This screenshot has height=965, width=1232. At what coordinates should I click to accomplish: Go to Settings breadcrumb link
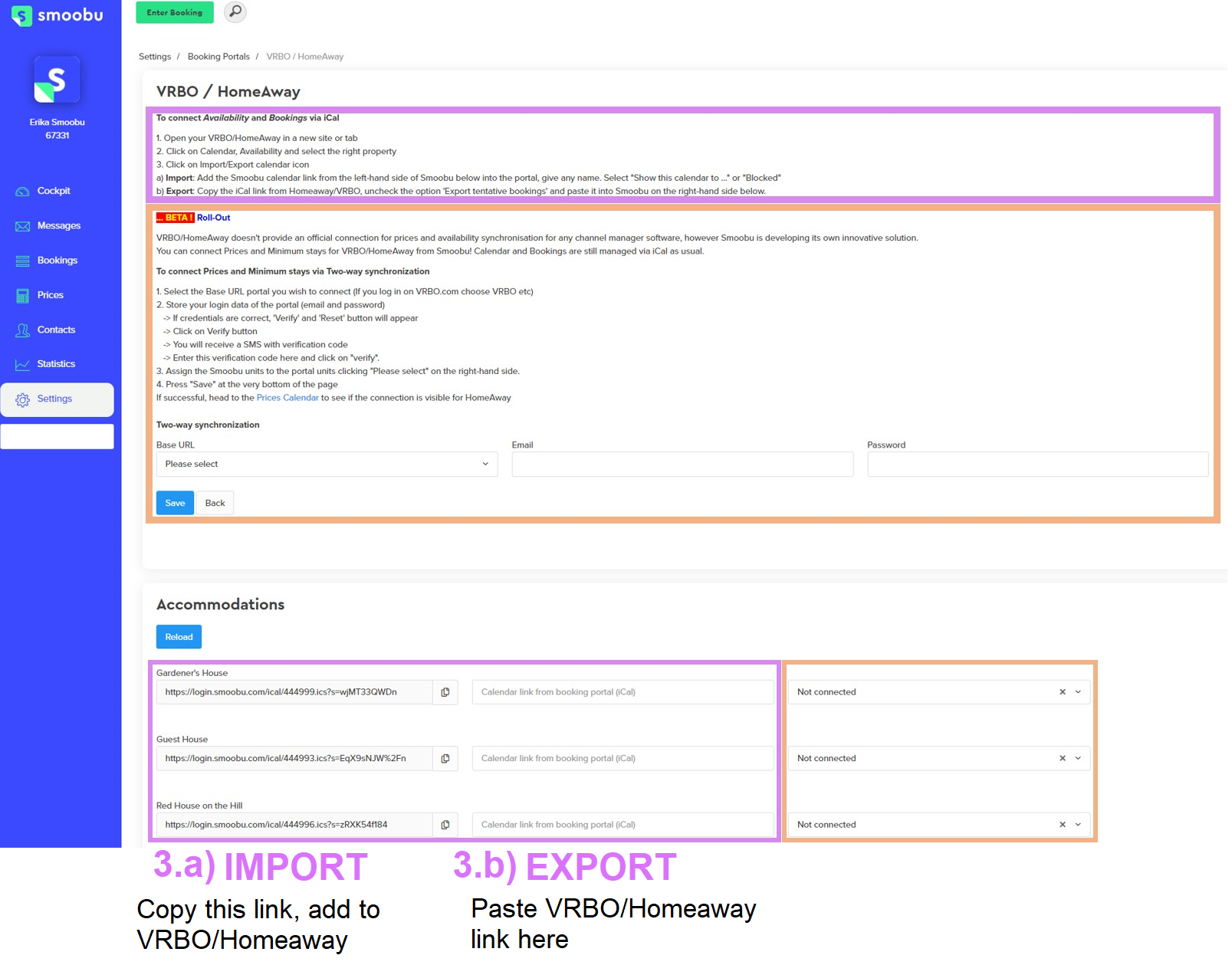(x=155, y=57)
